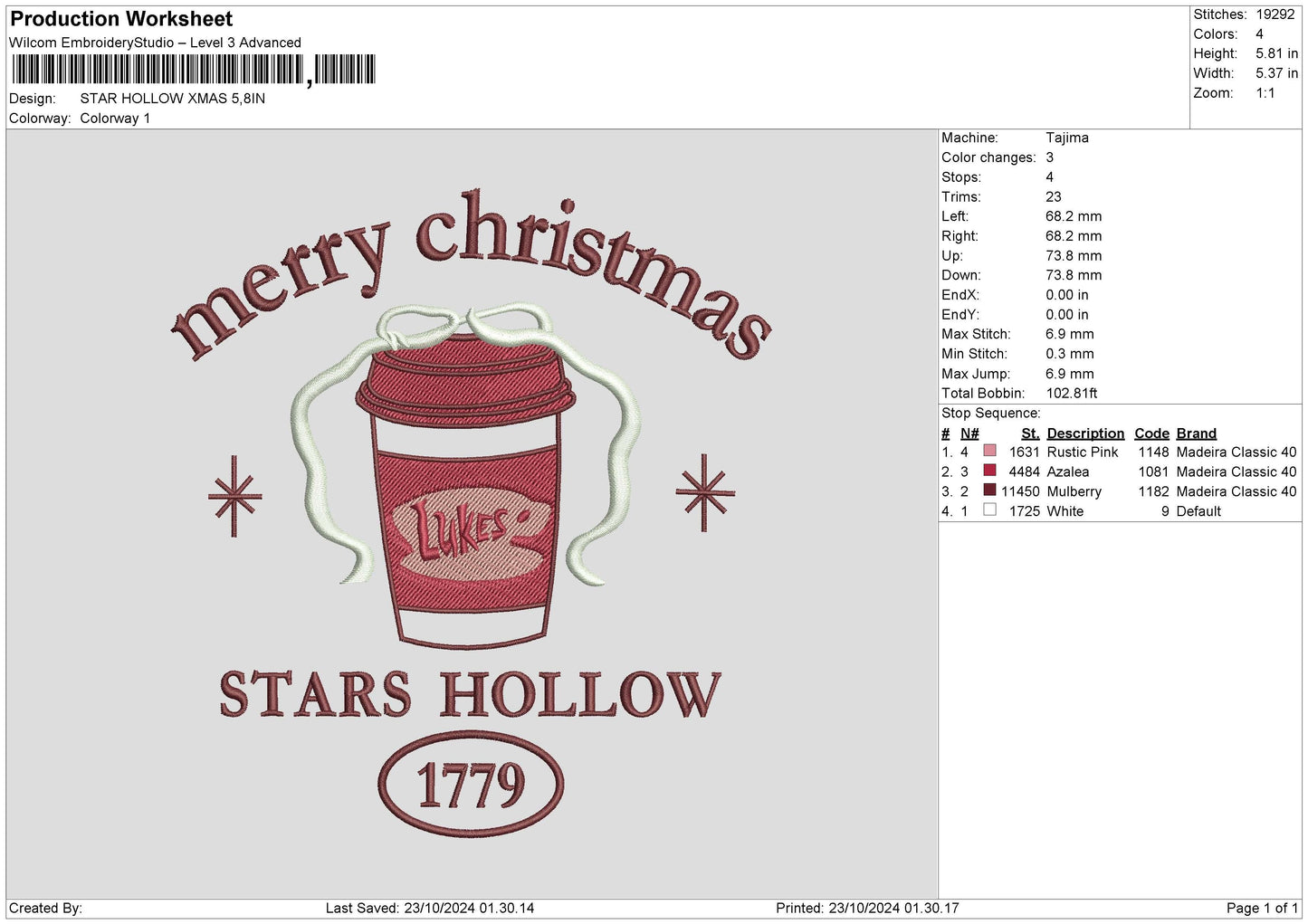Click the Mulberry color swatch
Image resolution: width=1308 pixels, height=924 pixels.
click(989, 491)
